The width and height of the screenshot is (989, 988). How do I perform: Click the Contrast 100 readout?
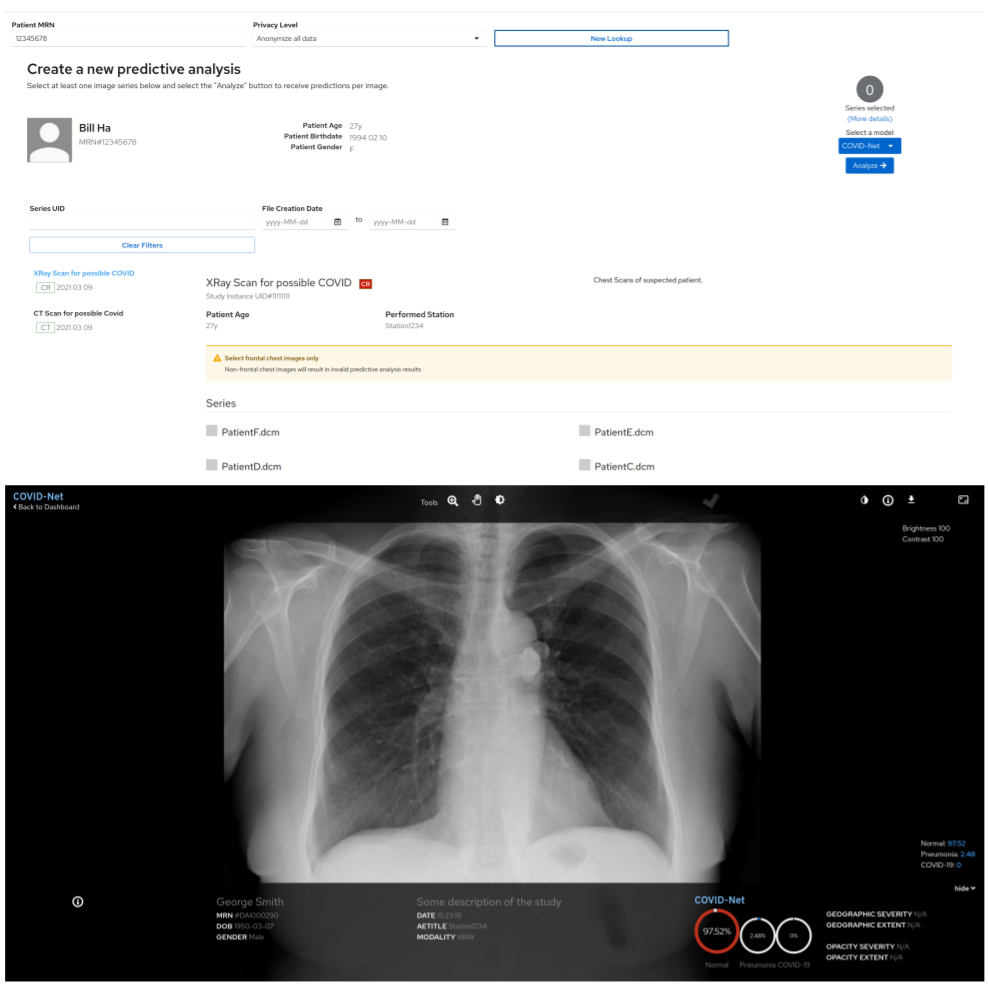[923, 539]
